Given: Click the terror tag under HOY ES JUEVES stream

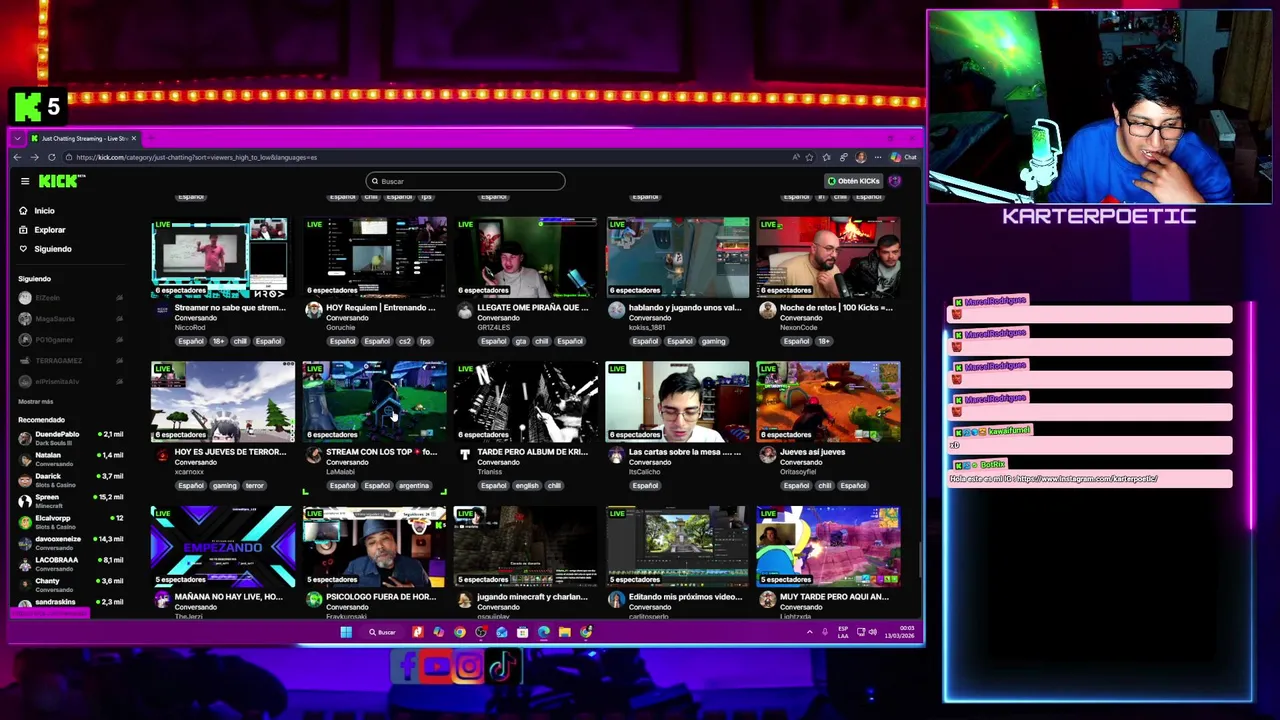Looking at the screenshot, I should [254, 486].
